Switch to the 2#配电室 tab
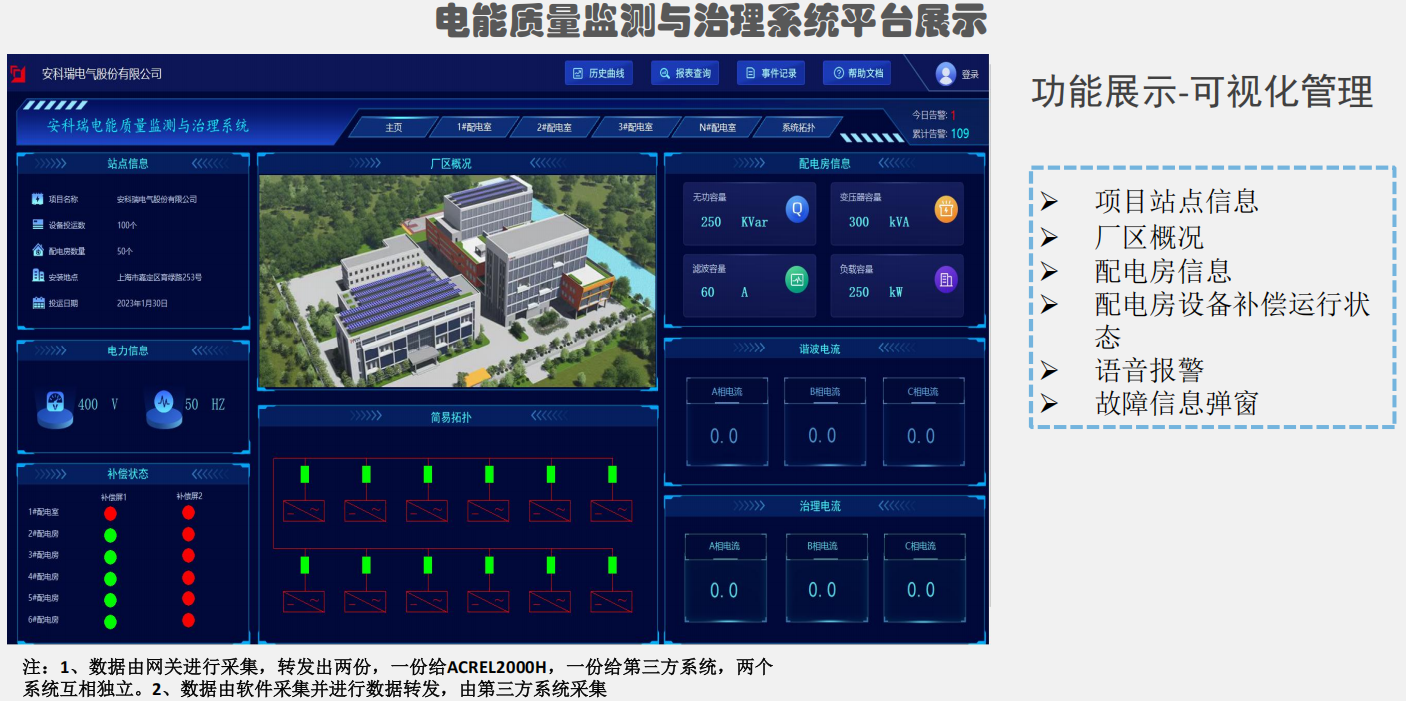1406x701 pixels. pos(555,128)
